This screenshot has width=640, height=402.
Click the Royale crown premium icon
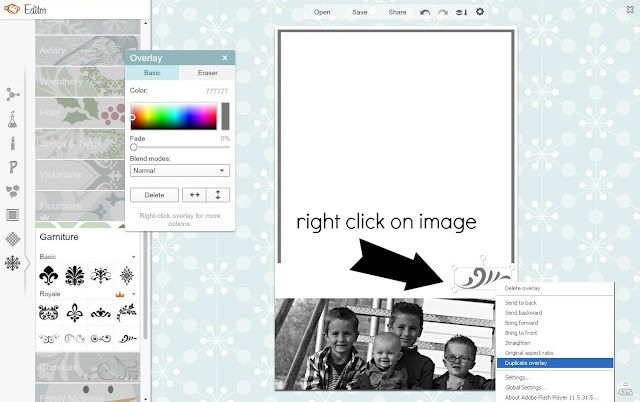pos(120,294)
